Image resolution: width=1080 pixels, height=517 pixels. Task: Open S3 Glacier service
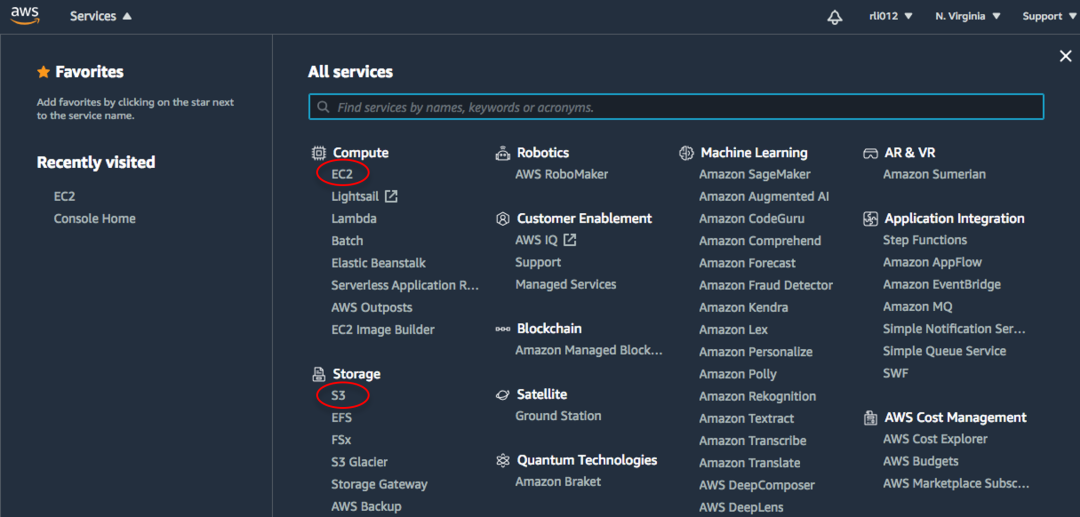point(360,462)
